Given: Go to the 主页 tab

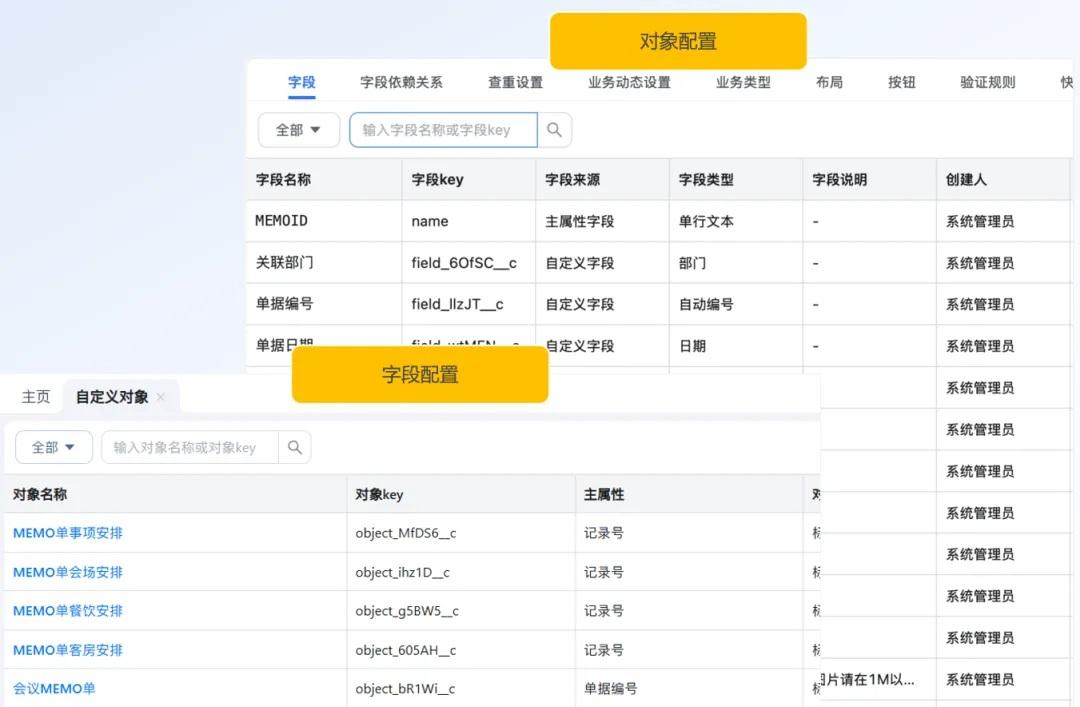Looking at the screenshot, I should click(34, 396).
